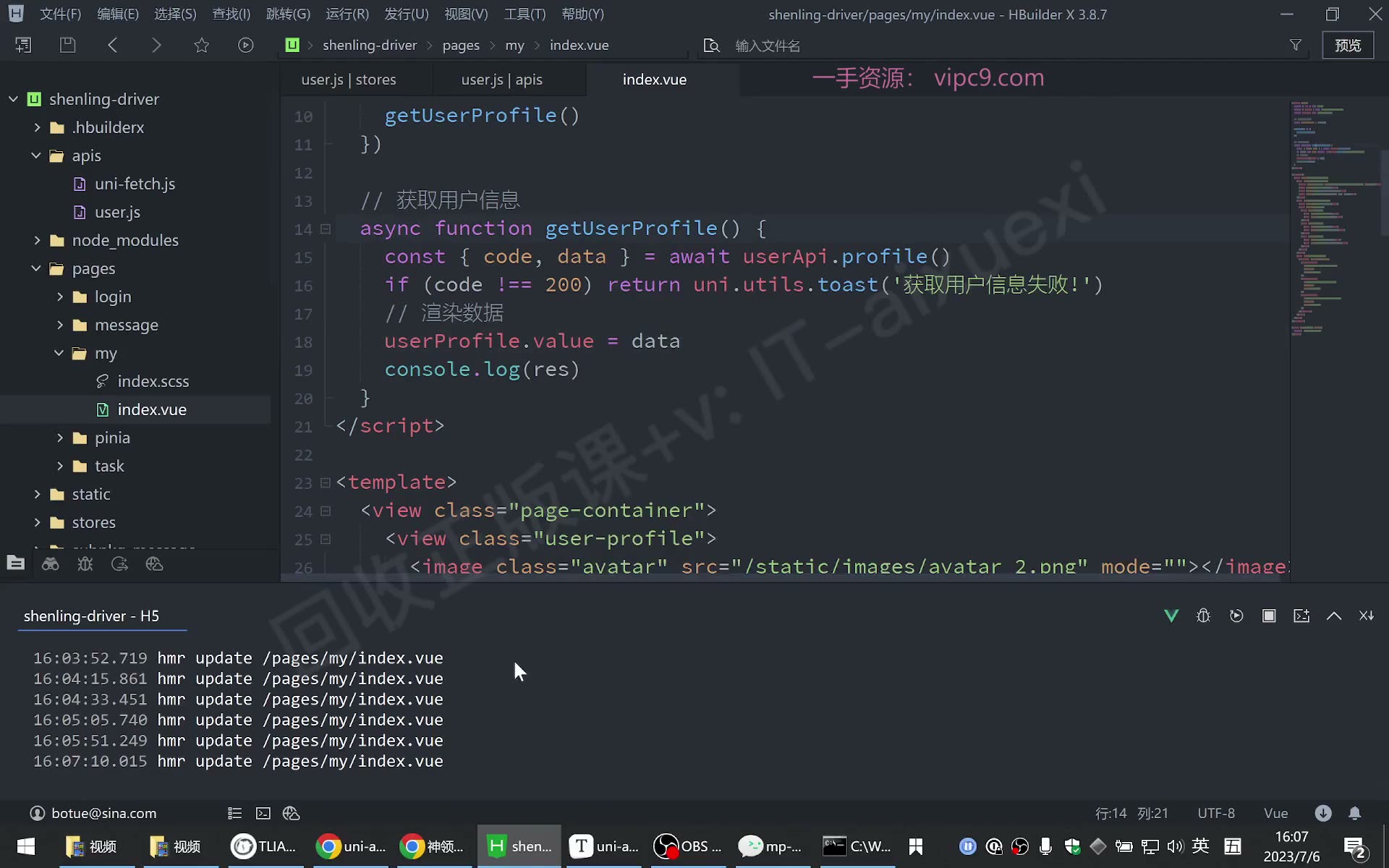The width and height of the screenshot is (1389, 868).
Task: Click the Vue language mode in status bar
Action: point(1276,813)
